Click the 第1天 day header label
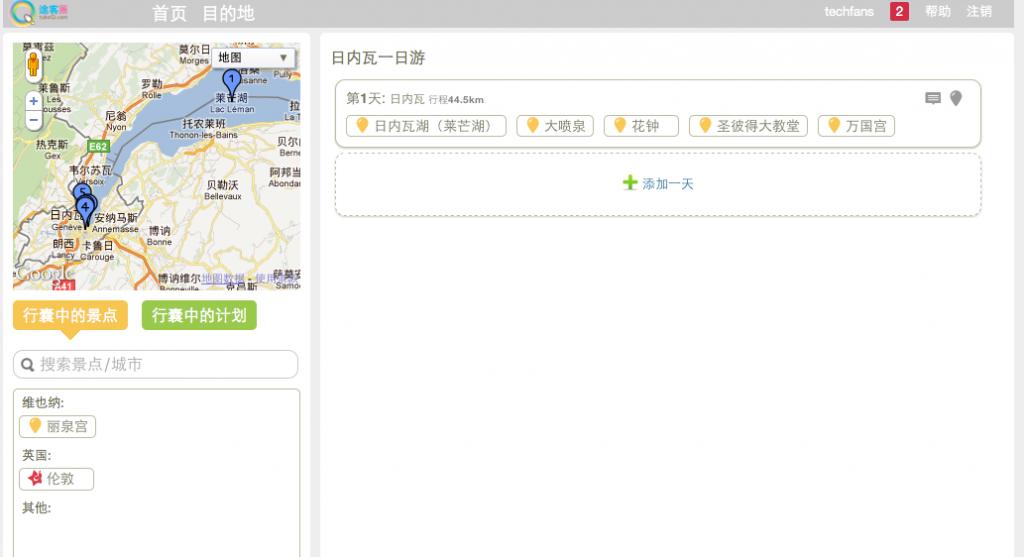1024x557 pixels. tap(365, 99)
